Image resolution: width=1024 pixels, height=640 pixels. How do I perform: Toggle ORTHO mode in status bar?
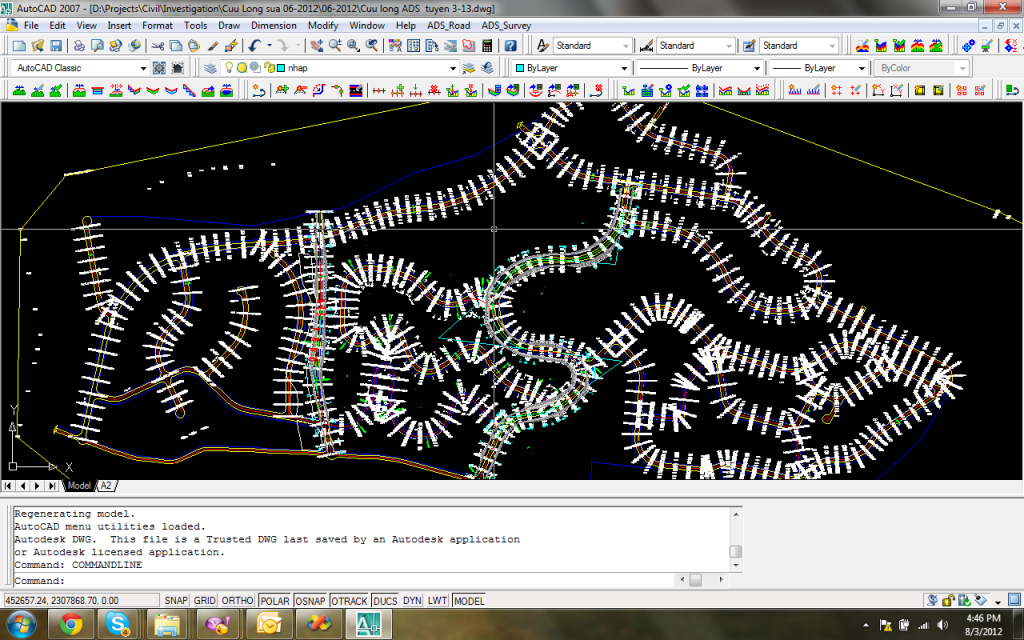[238, 601]
